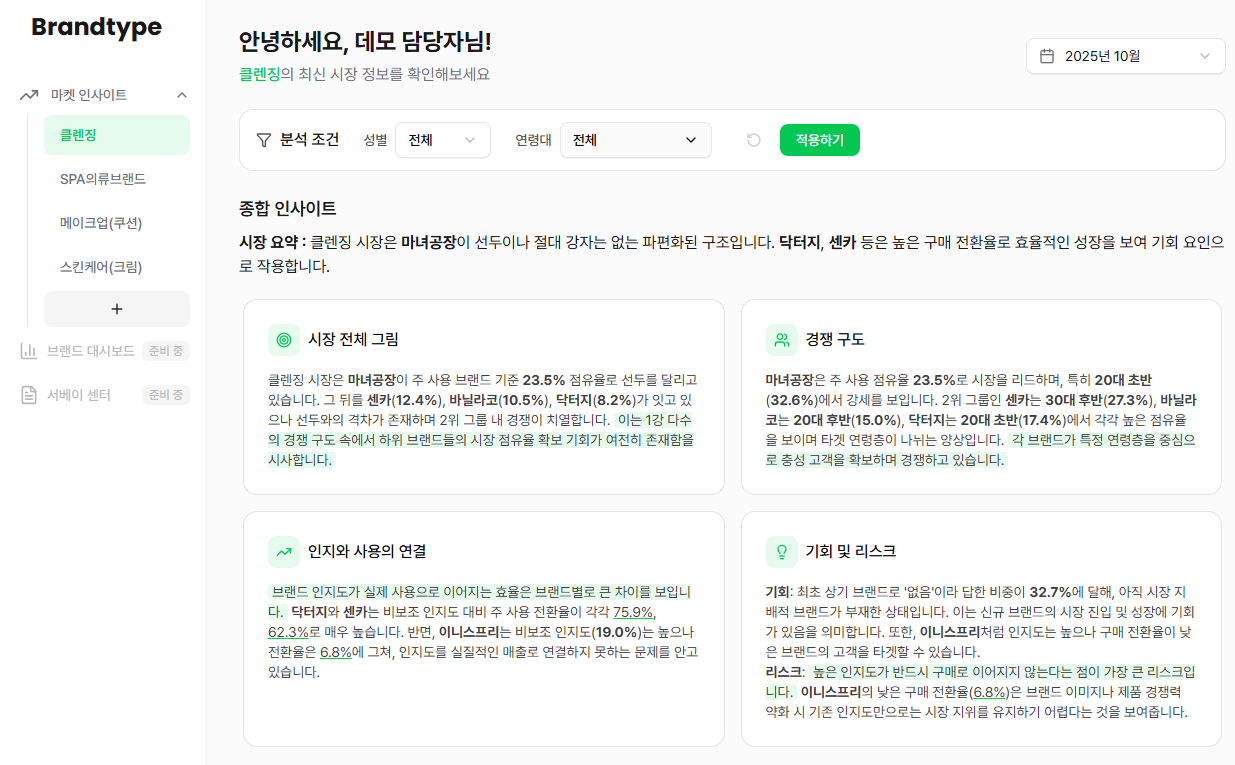Open the 2025년 10월 date dropdown
The width and height of the screenshot is (1235, 765).
coord(1125,56)
